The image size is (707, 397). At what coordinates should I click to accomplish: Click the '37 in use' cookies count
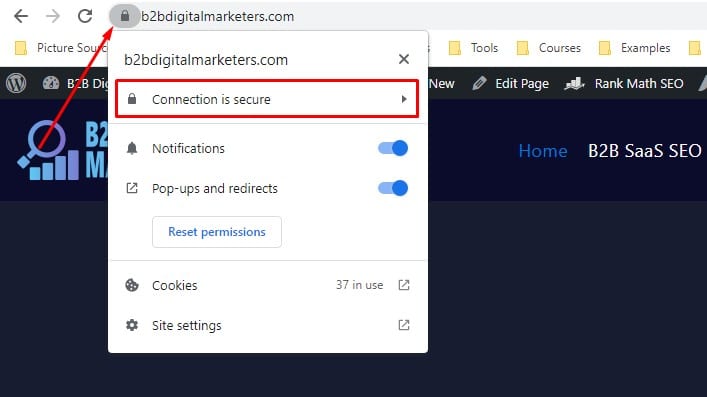(359, 285)
